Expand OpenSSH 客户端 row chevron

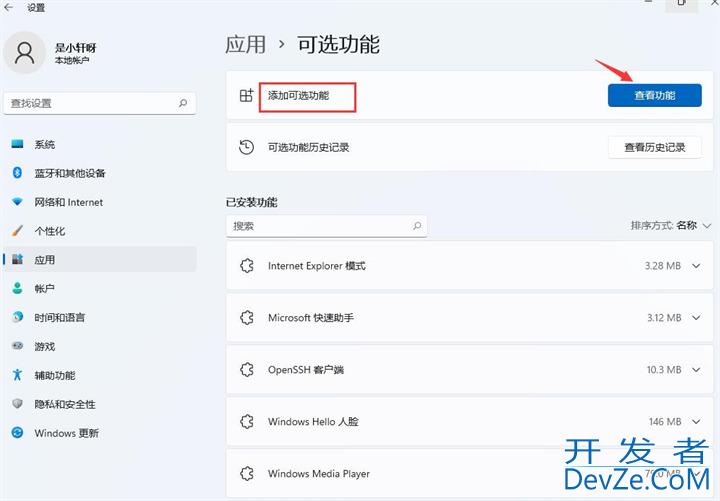(696, 370)
